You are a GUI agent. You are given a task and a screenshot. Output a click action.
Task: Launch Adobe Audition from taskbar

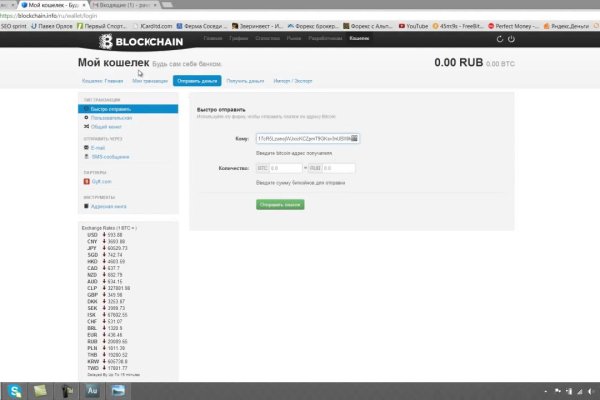[x=92, y=390]
